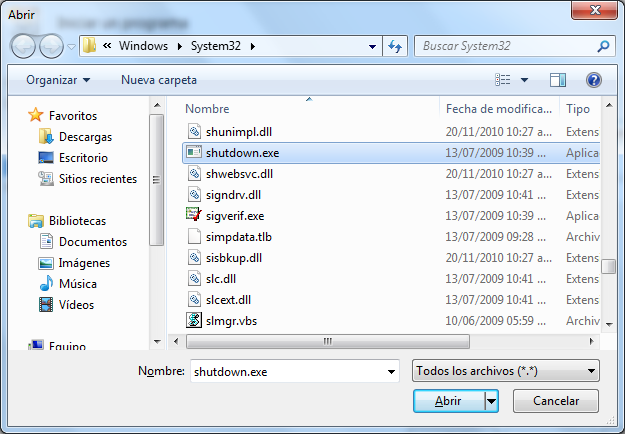
Task: Click the magnifying glass search icon
Action: click(603, 46)
